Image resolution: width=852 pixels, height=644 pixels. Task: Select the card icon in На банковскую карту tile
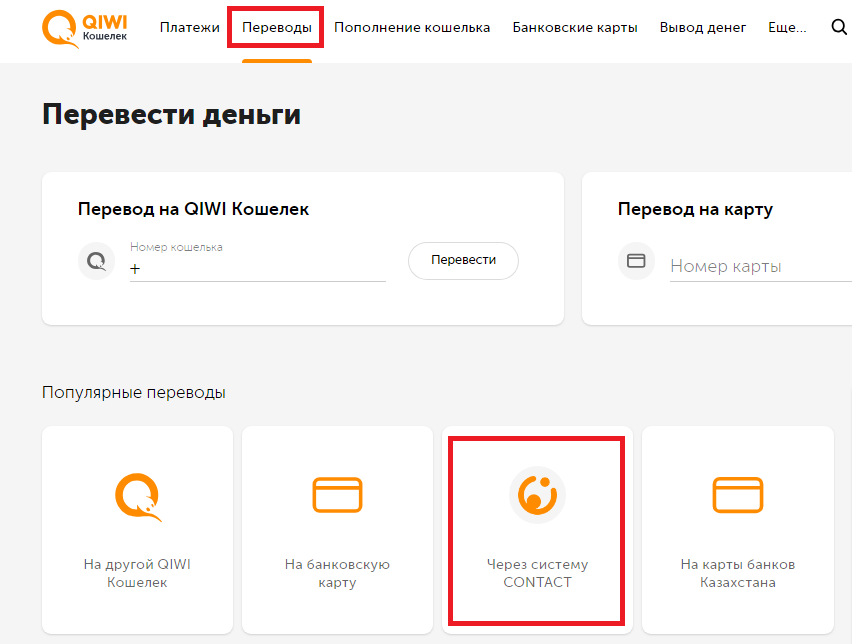pyautogui.click(x=337, y=495)
